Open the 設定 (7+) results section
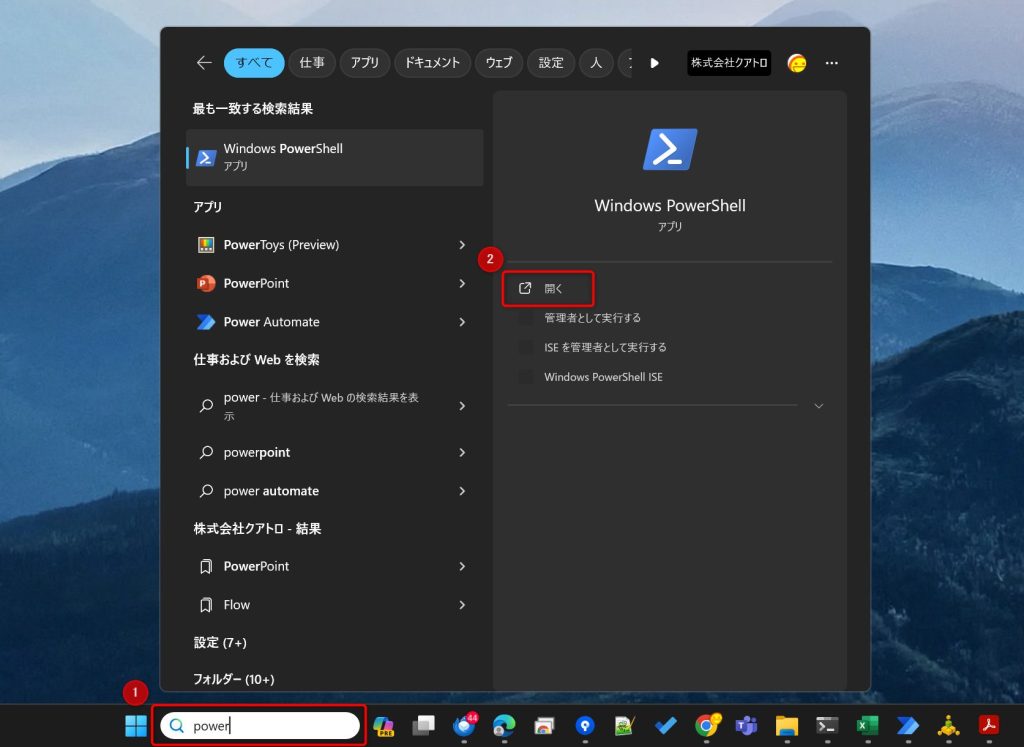Viewport: 1024px width, 747px height. [220, 643]
